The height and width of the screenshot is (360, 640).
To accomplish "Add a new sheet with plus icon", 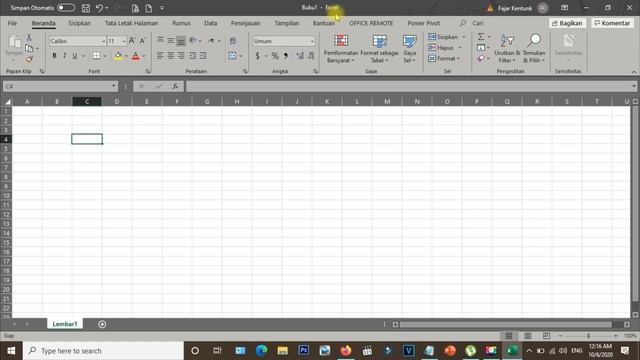I will [102, 324].
